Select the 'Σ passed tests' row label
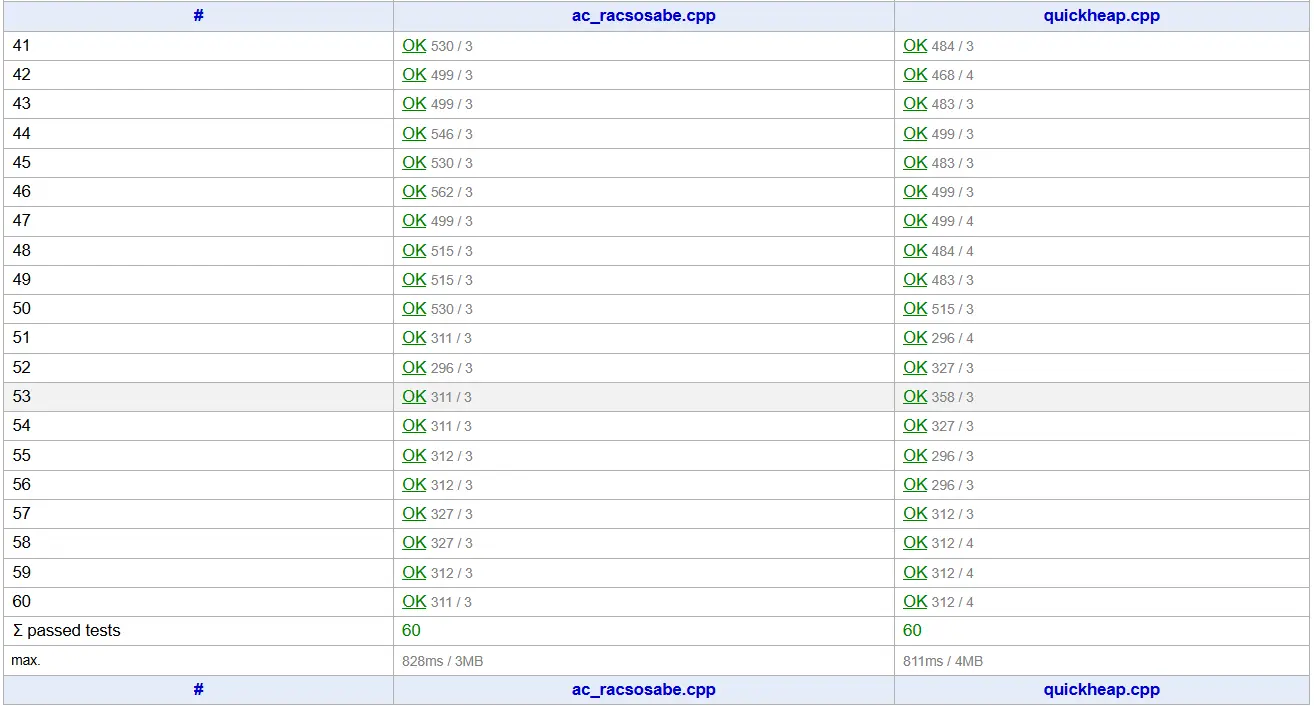Image resolution: width=1314 pixels, height=706 pixels. point(66,630)
